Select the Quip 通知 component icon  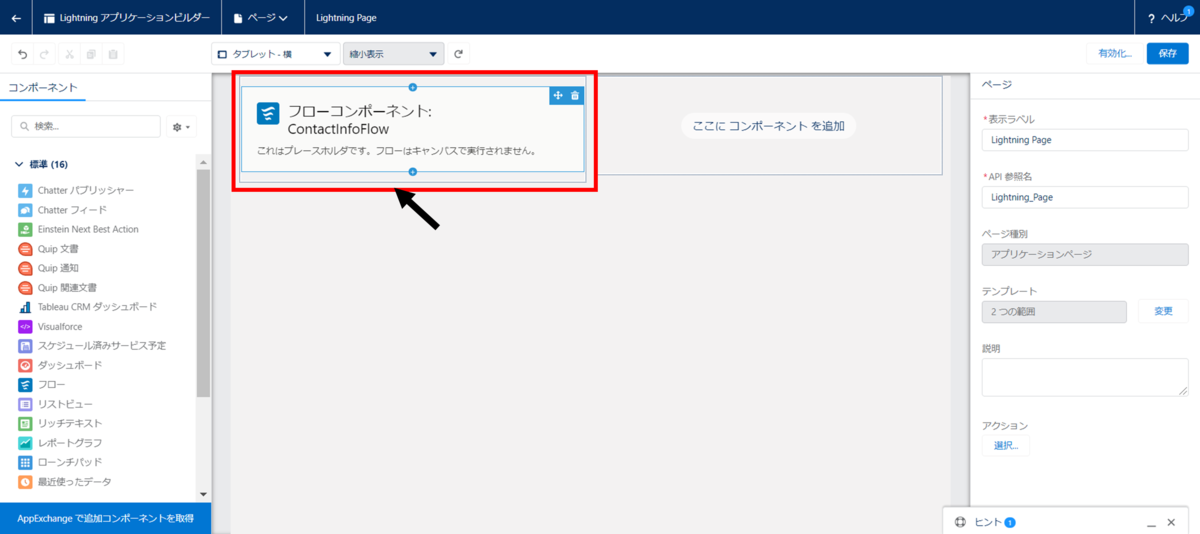click(x=26, y=268)
